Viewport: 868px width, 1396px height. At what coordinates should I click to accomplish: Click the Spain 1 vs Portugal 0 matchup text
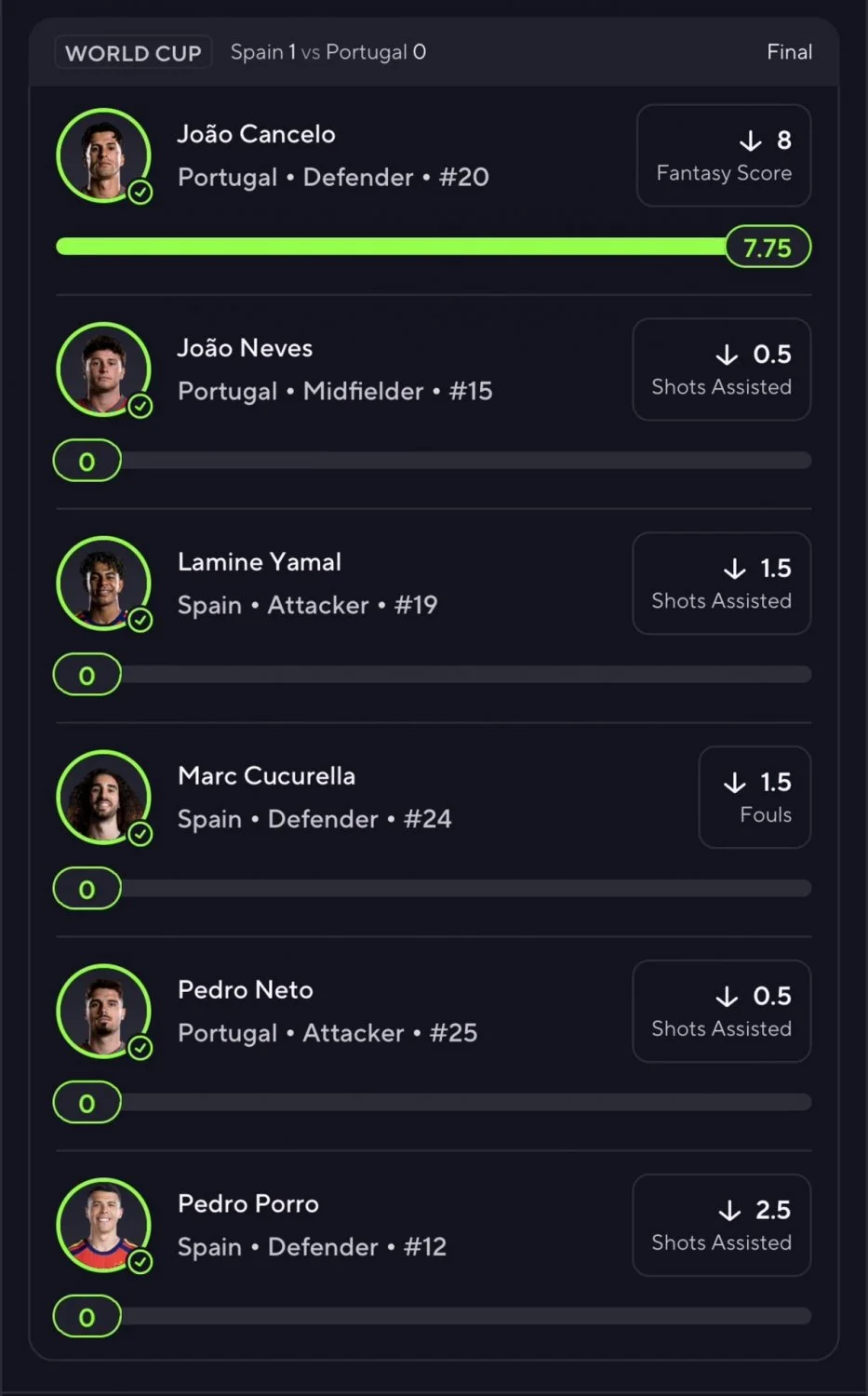(328, 52)
